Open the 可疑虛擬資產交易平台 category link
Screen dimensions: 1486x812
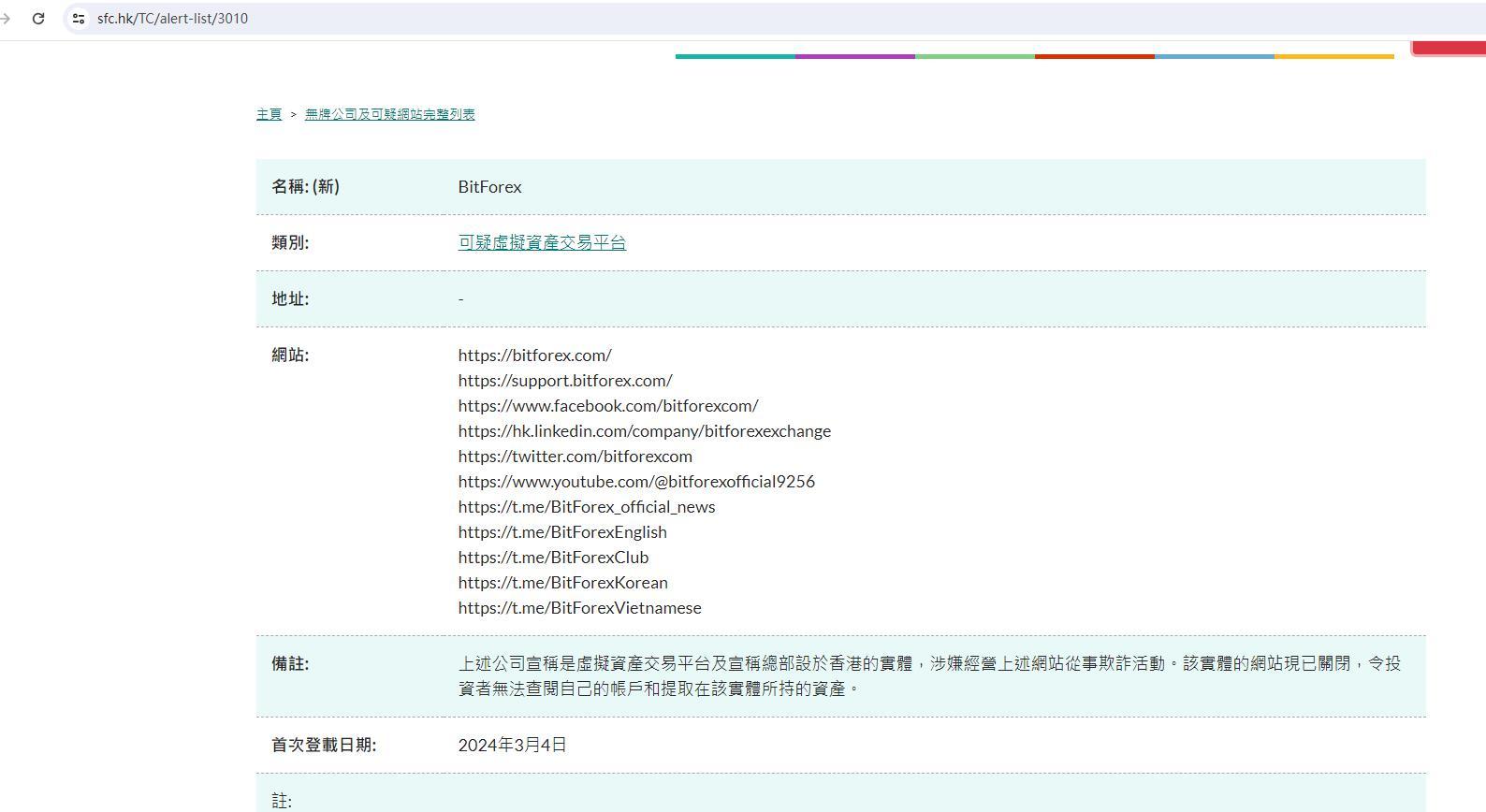pos(542,243)
